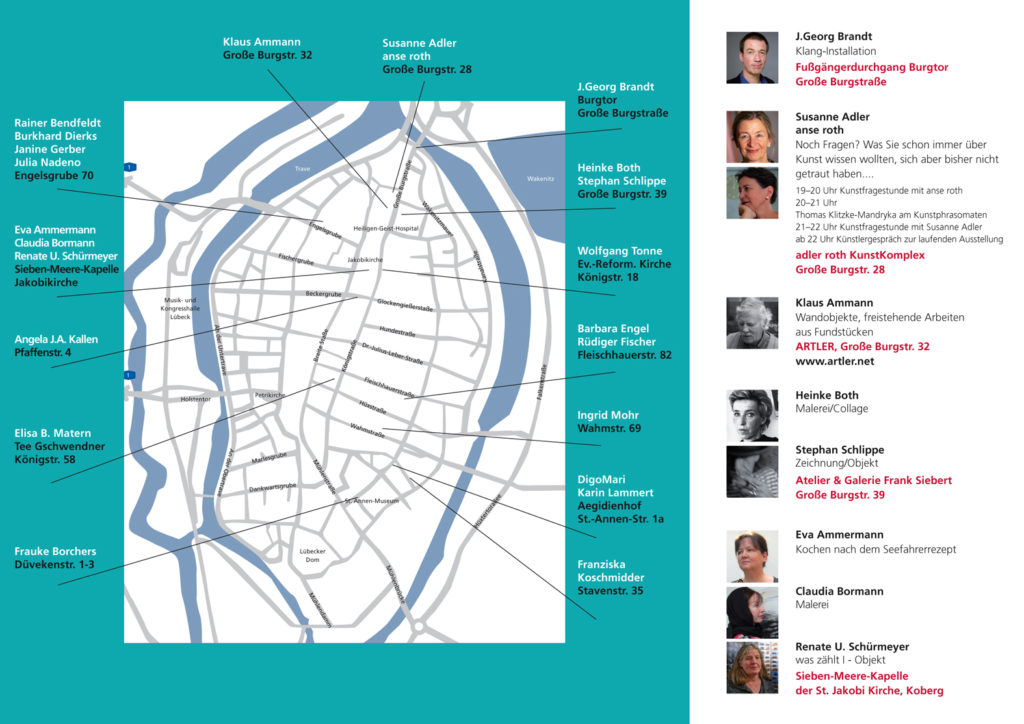The height and width of the screenshot is (724, 1024).
Task: Click the 'Hüxstraße' street label
Action: click(x=373, y=407)
